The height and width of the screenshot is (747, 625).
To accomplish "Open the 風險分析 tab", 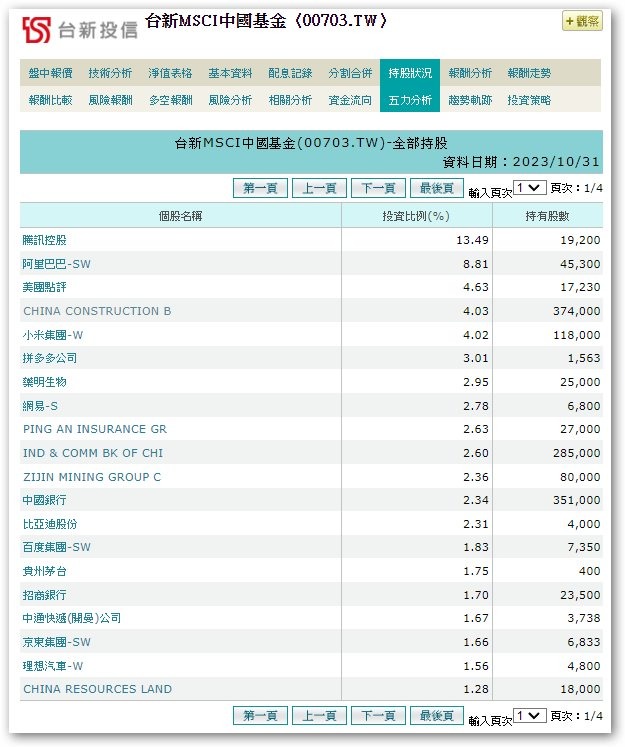I will [230, 100].
